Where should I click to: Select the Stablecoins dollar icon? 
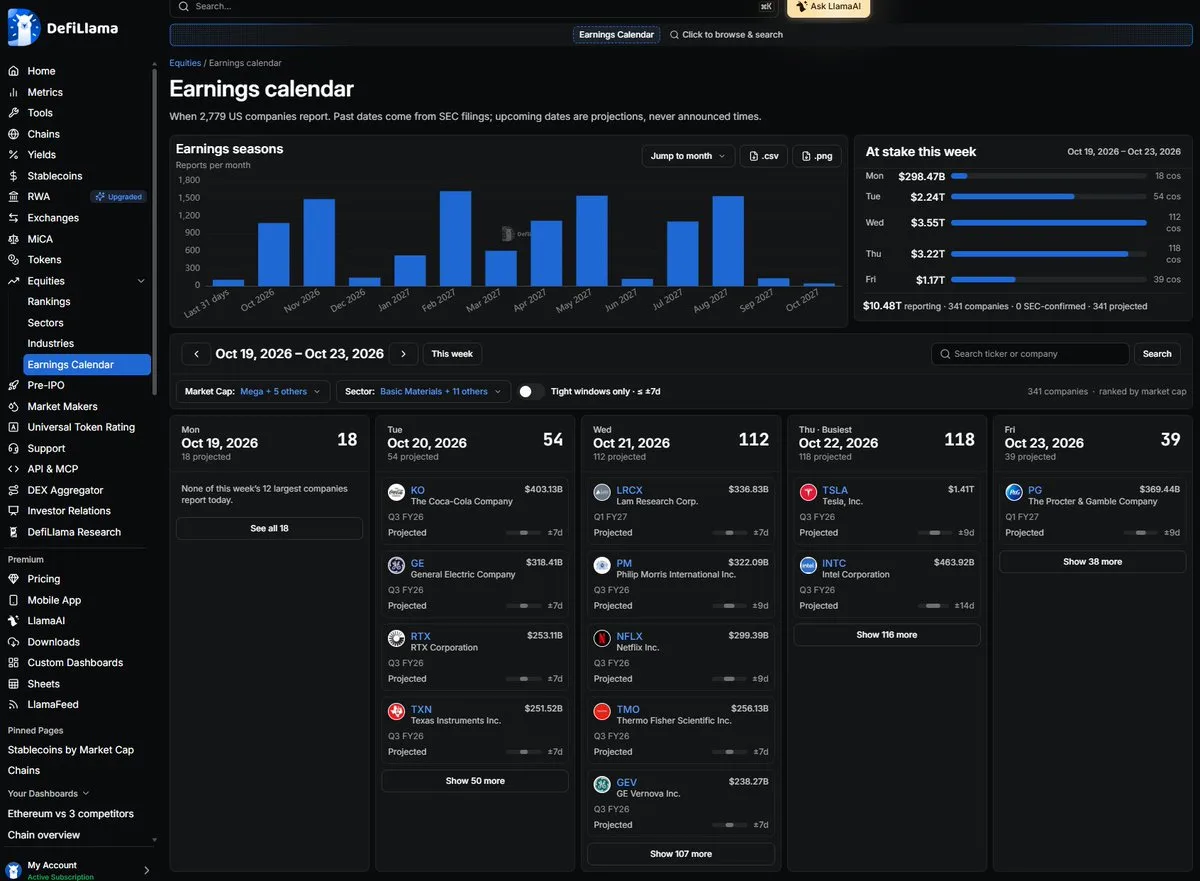pyautogui.click(x=14, y=176)
